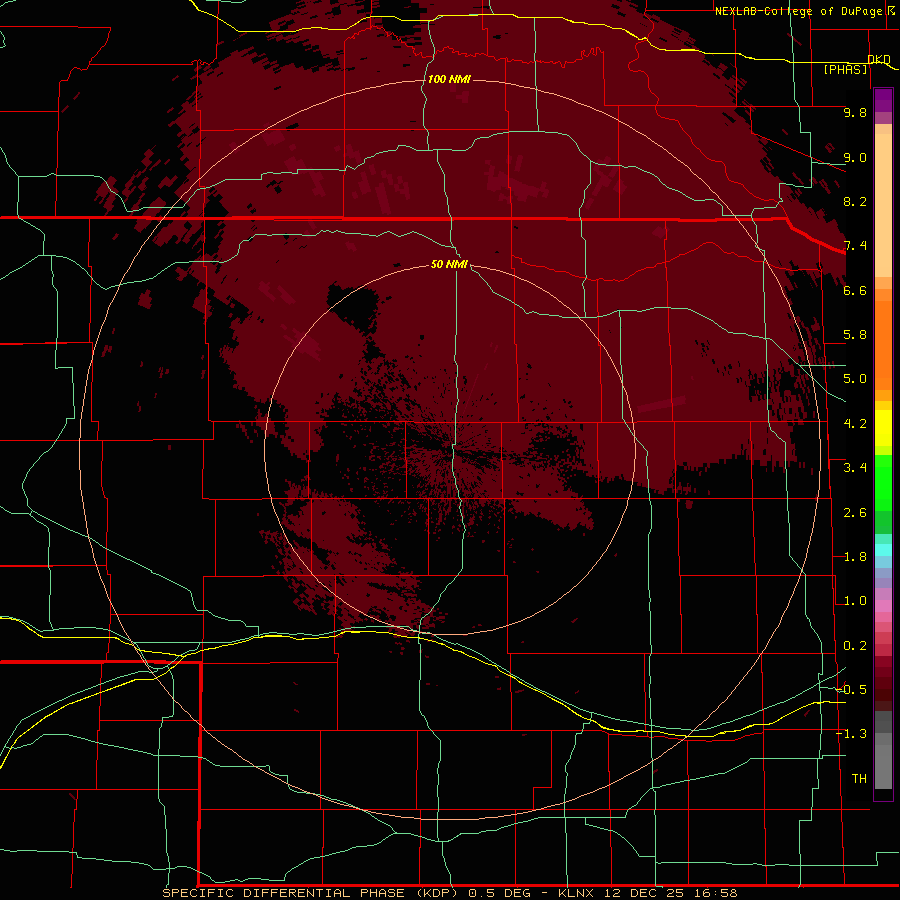Click the yellow segment of the color bar

pos(883,428)
